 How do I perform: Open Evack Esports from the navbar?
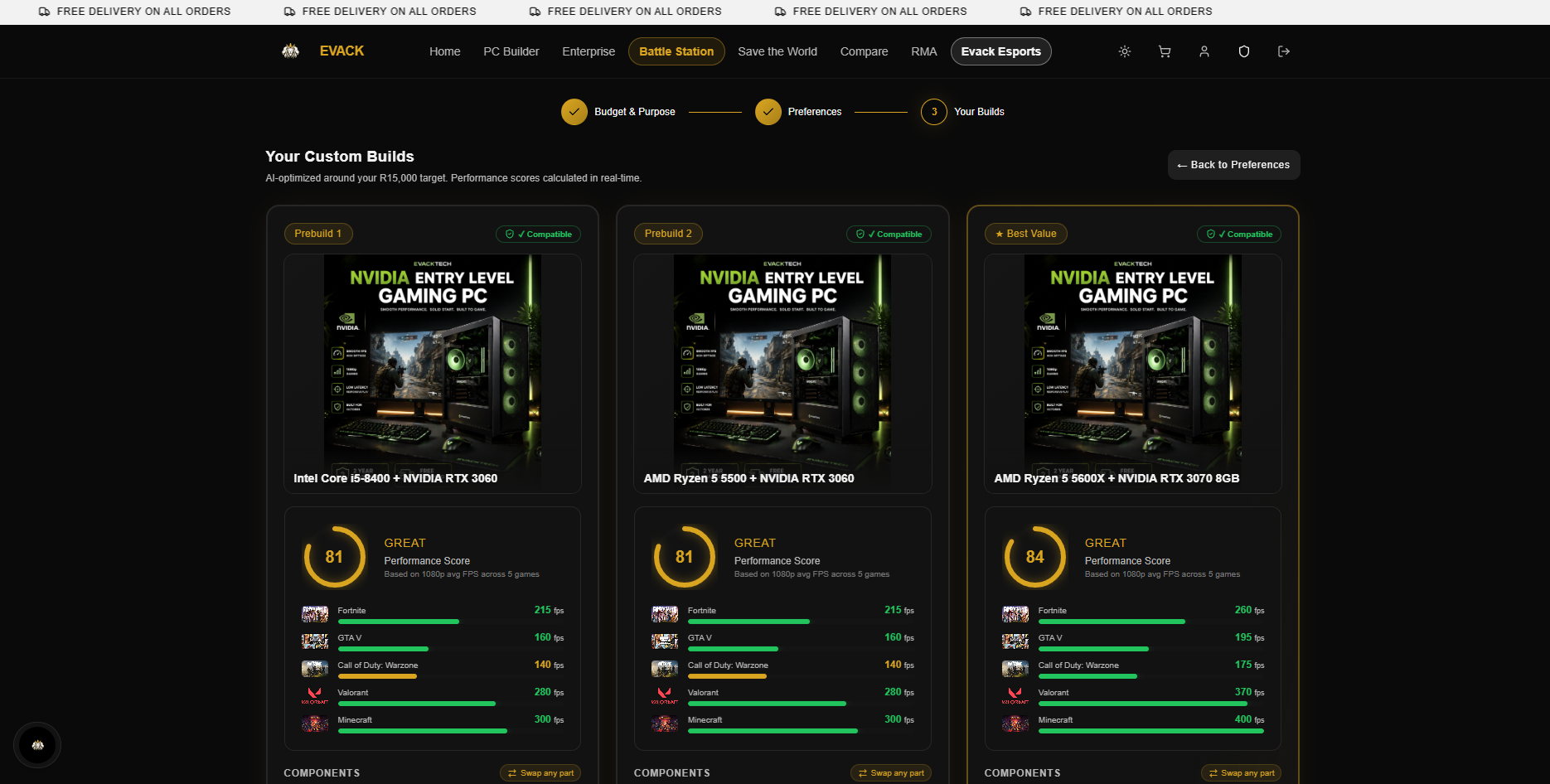(x=1001, y=51)
